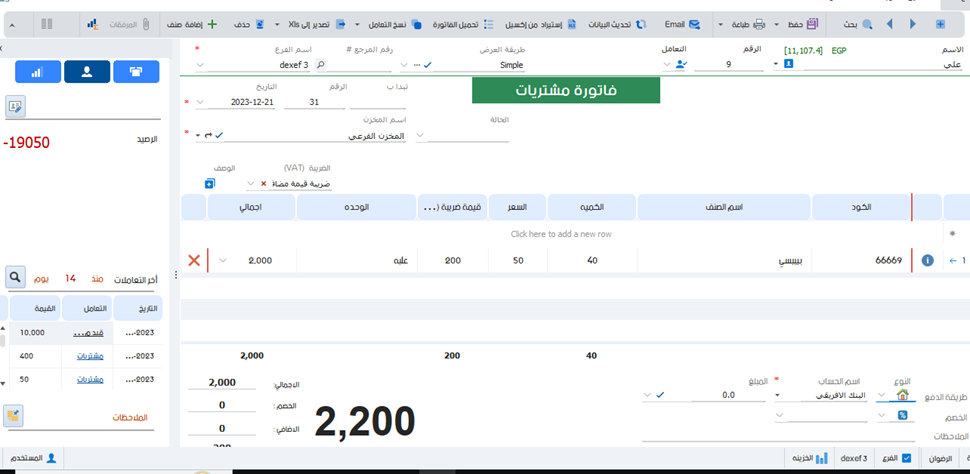Add an item with إضافة صنف
Screen dimensions: 970x474
pyautogui.click(x=192, y=25)
